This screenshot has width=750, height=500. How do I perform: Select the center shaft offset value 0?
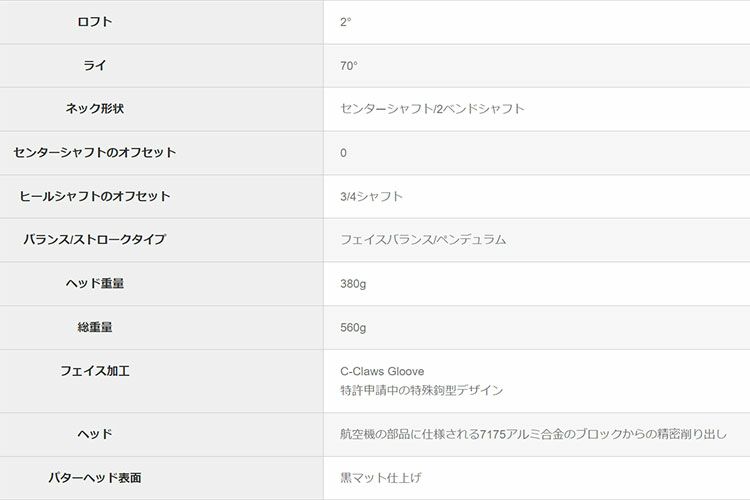pos(344,153)
